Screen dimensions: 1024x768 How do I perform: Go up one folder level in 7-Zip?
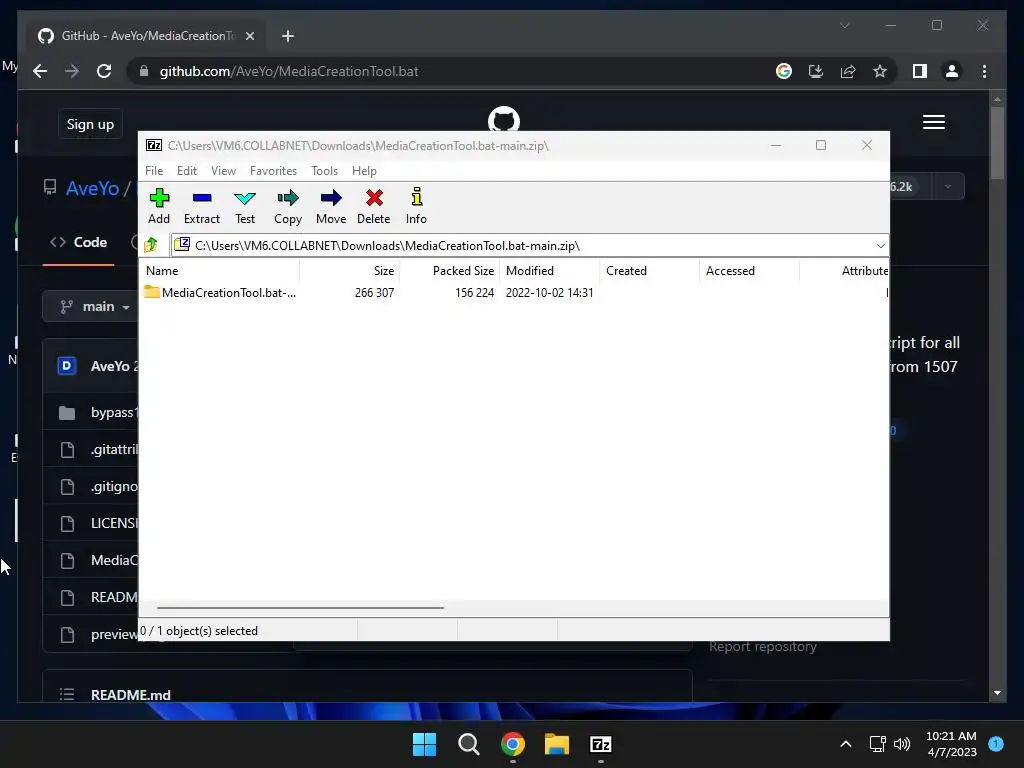point(151,245)
